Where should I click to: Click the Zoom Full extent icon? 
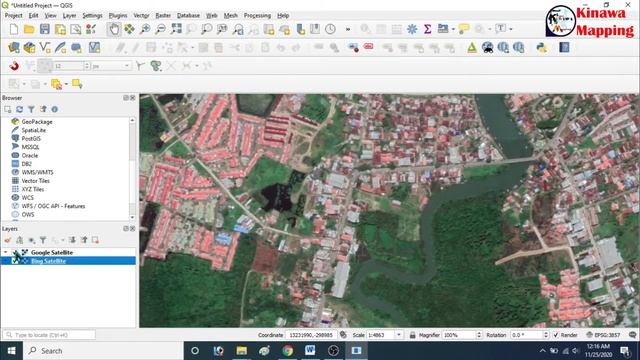coord(176,29)
